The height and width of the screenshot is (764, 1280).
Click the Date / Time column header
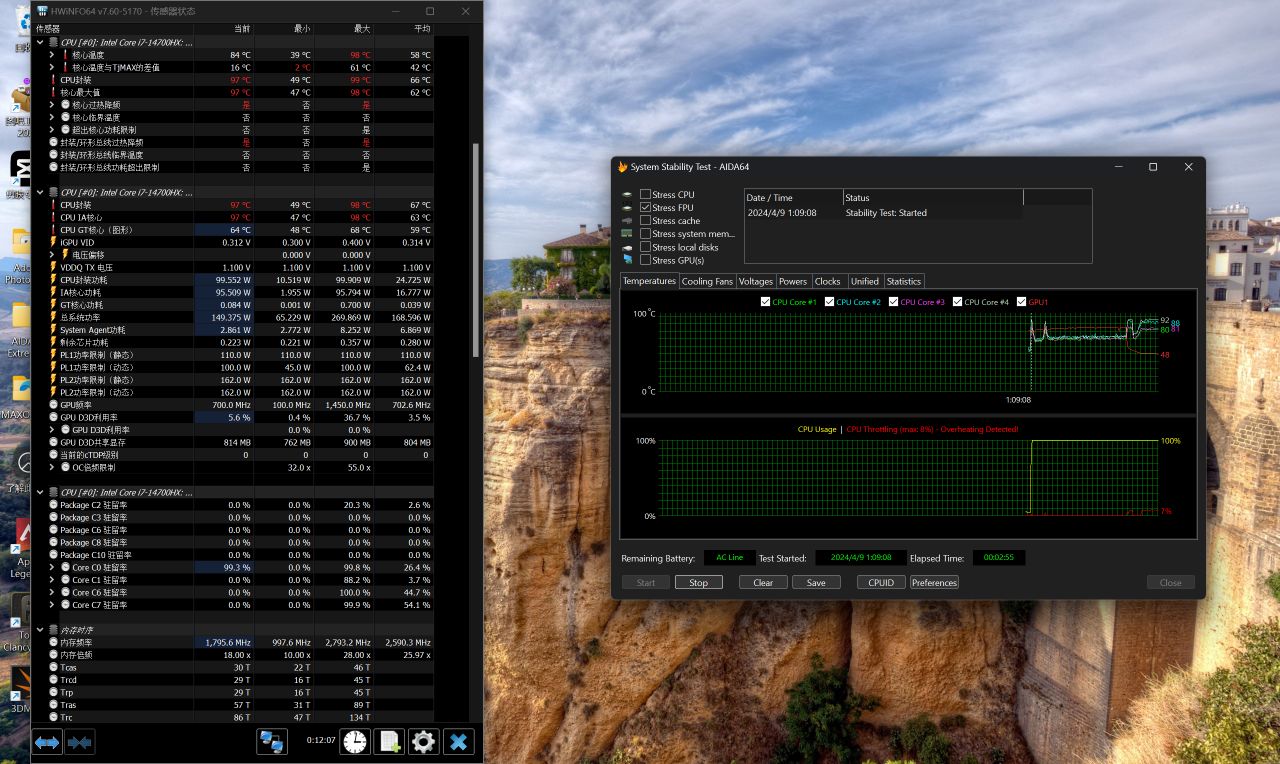click(x=793, y=198)
